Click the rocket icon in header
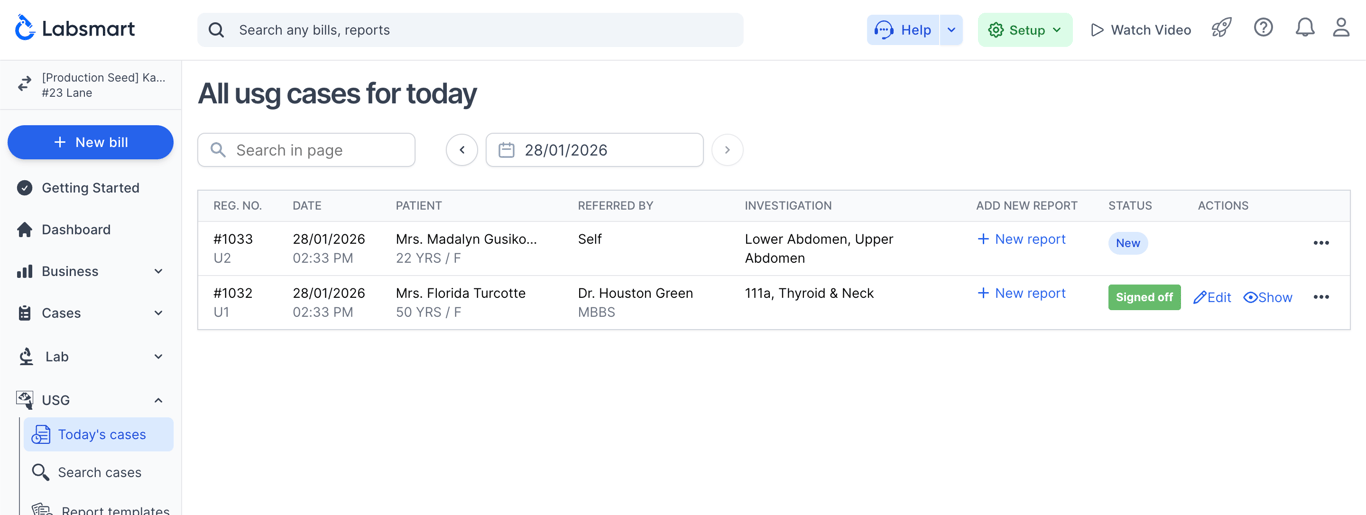 click(1221, 29)
